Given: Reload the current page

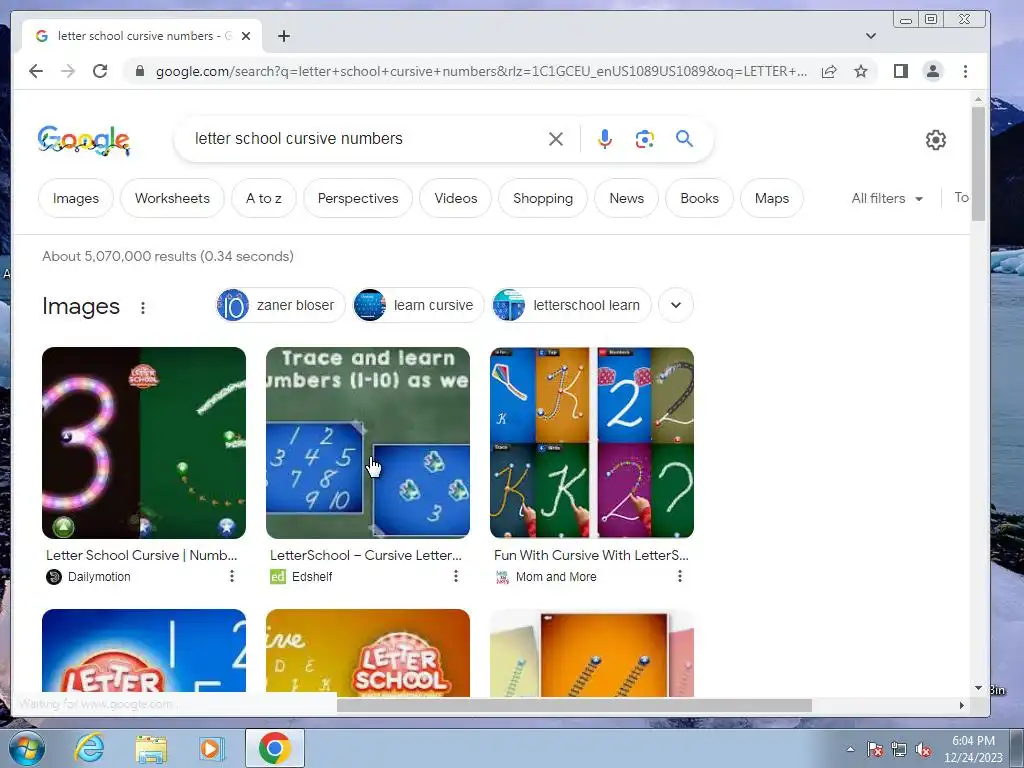Looking at the screenshot, I should [100, 71].
